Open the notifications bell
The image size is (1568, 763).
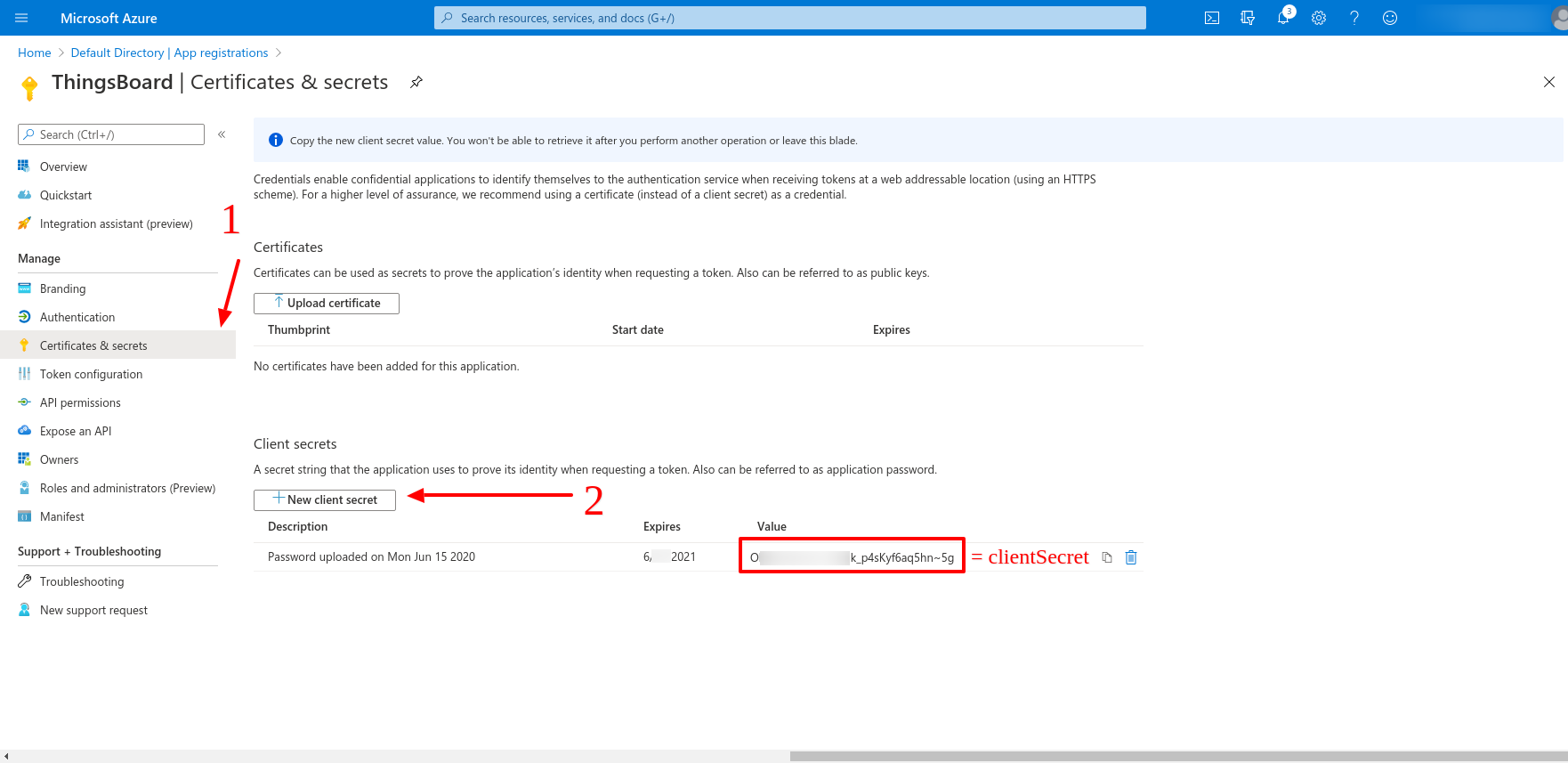[x=1282, y=18]
